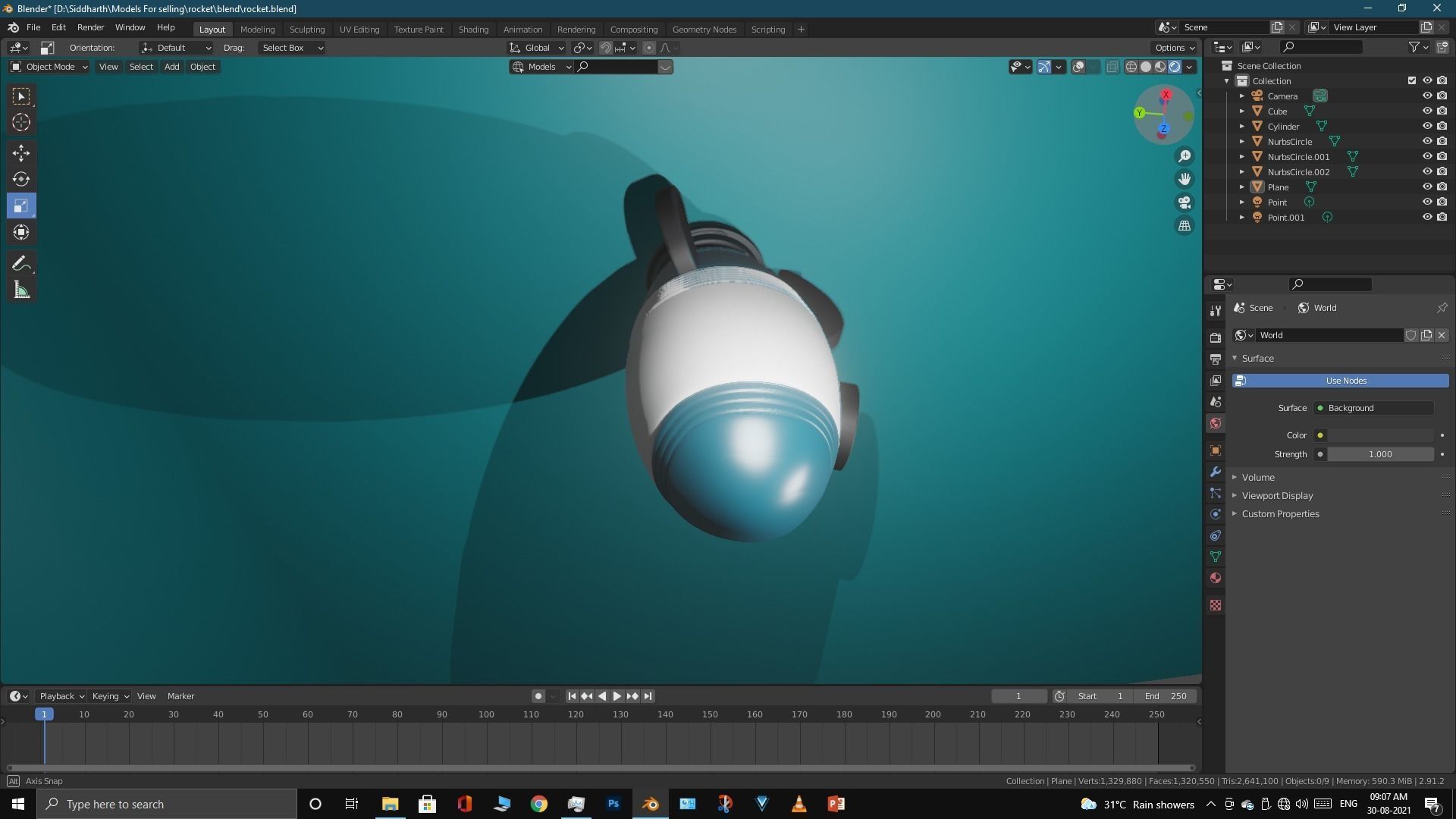Hide the Cube object in viewport
Image resolution: width=1456 pixels, height=819 pixels.
(x=1426, y=111)
